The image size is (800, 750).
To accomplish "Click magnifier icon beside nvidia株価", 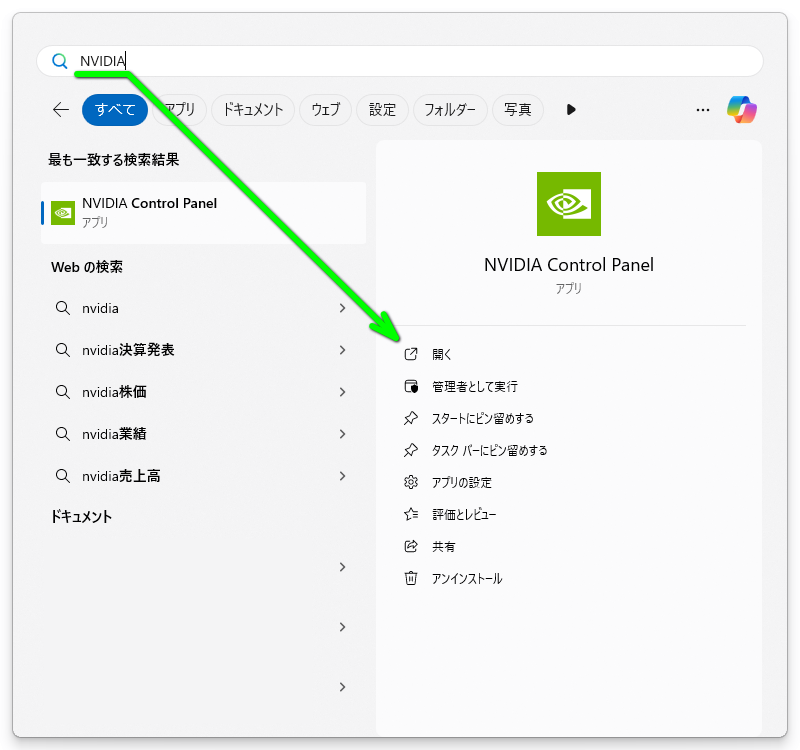I will click(x=63, y=392).
